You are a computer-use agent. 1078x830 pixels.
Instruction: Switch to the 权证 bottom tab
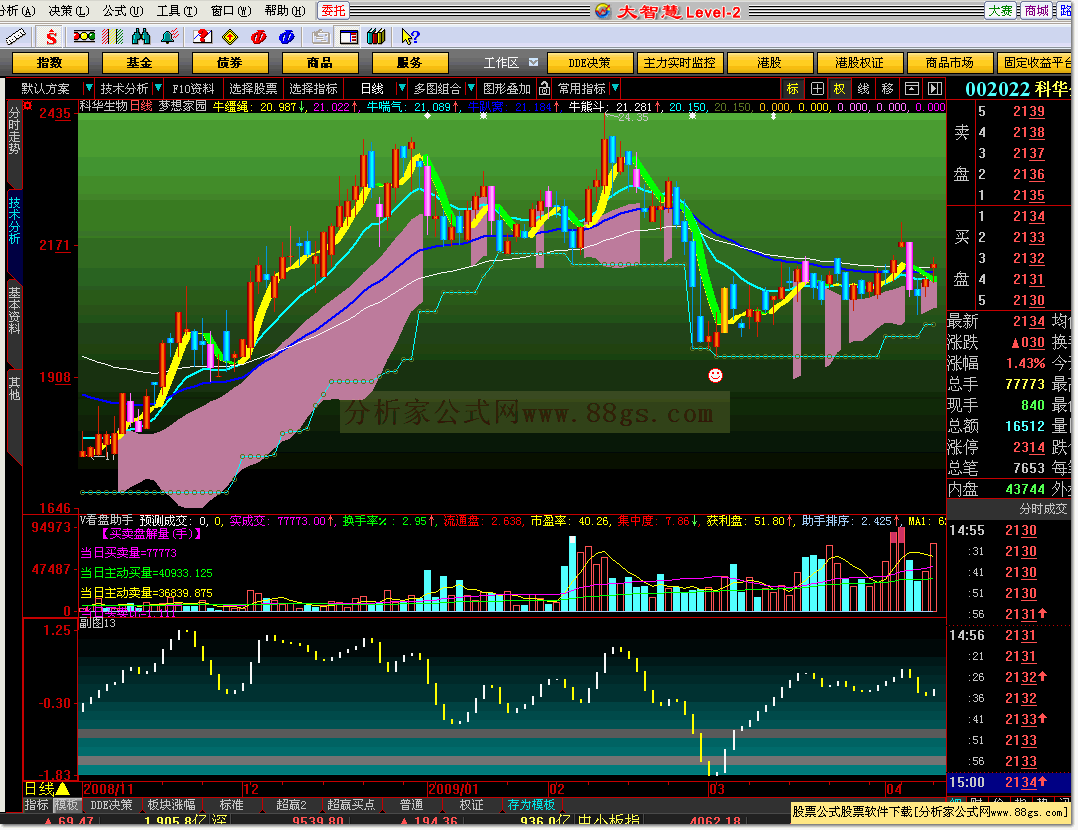[471, 805]
